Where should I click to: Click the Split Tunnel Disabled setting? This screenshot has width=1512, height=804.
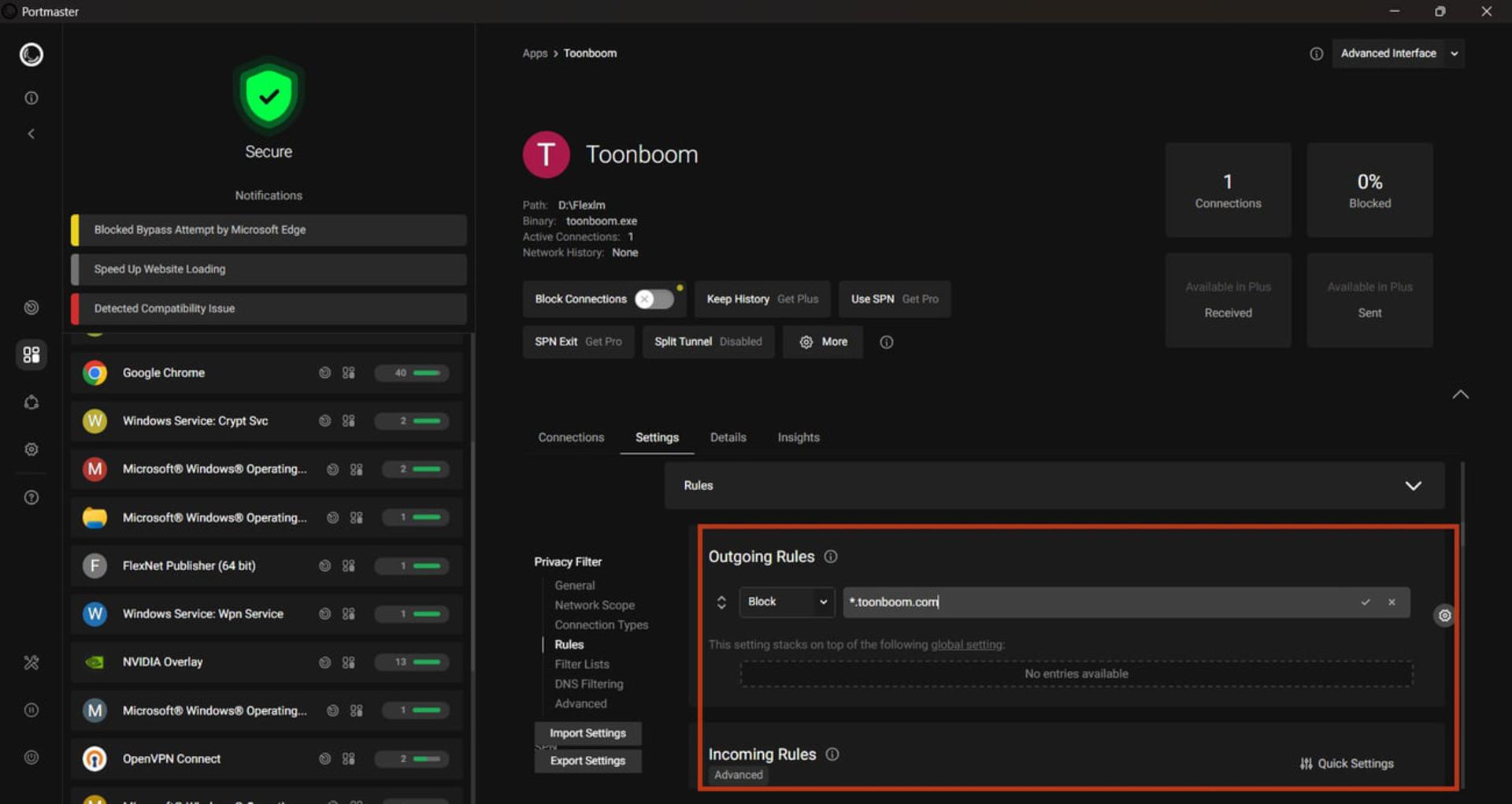pyautogui.click(x=708, y=342)
